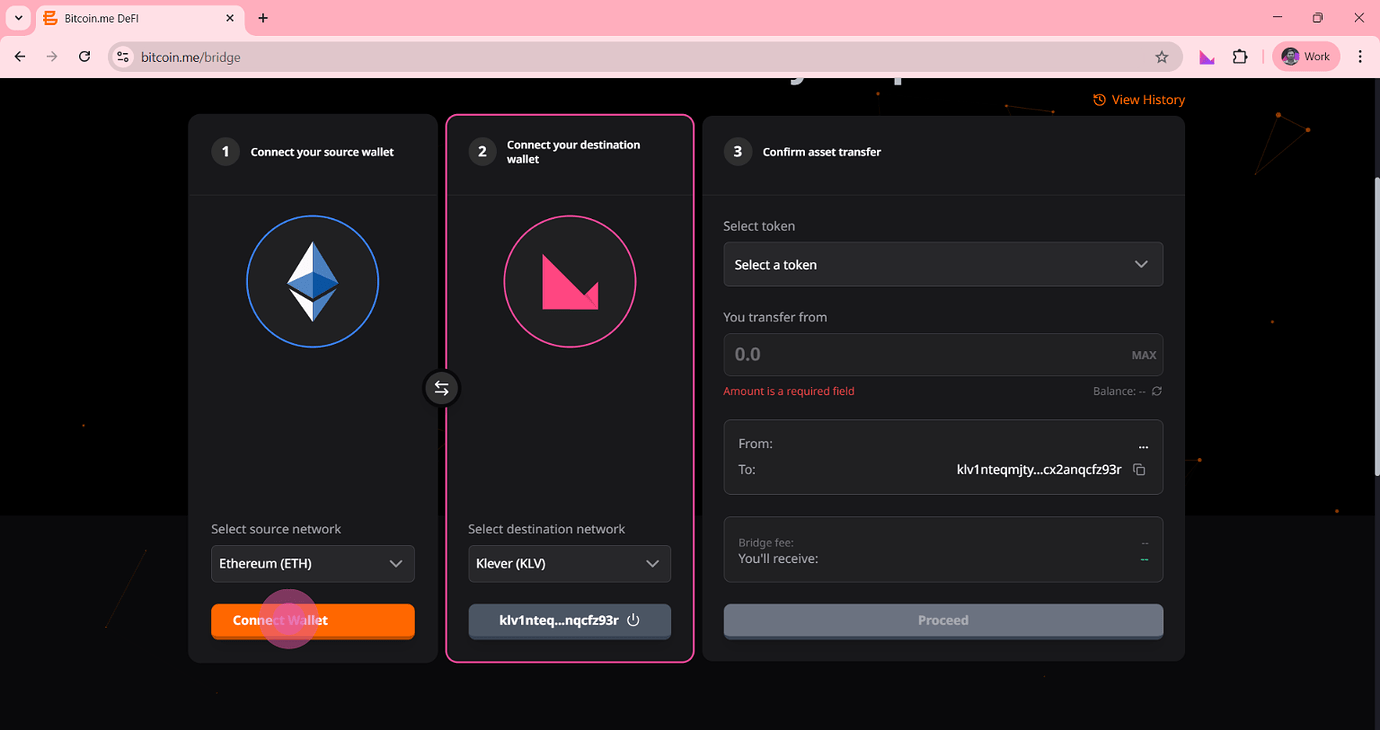Click the site information icon in the address bar

coord(123,57)
